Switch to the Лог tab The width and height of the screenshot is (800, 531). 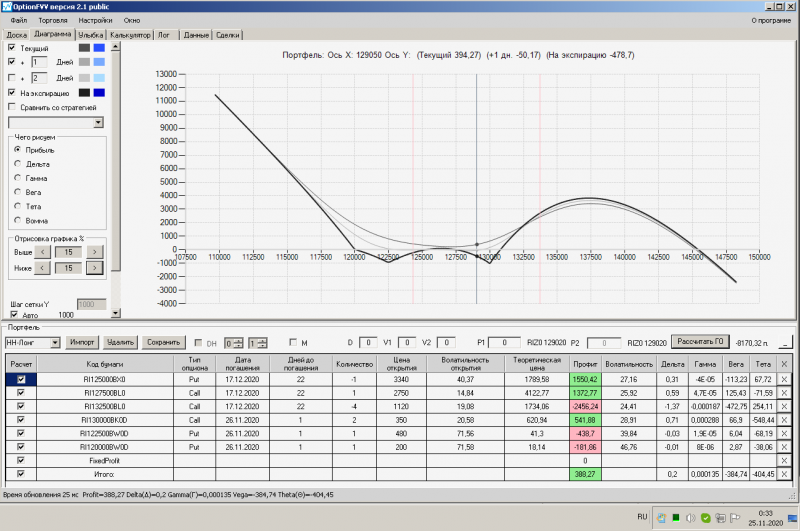pyautogui.click(x=164, y=35)
